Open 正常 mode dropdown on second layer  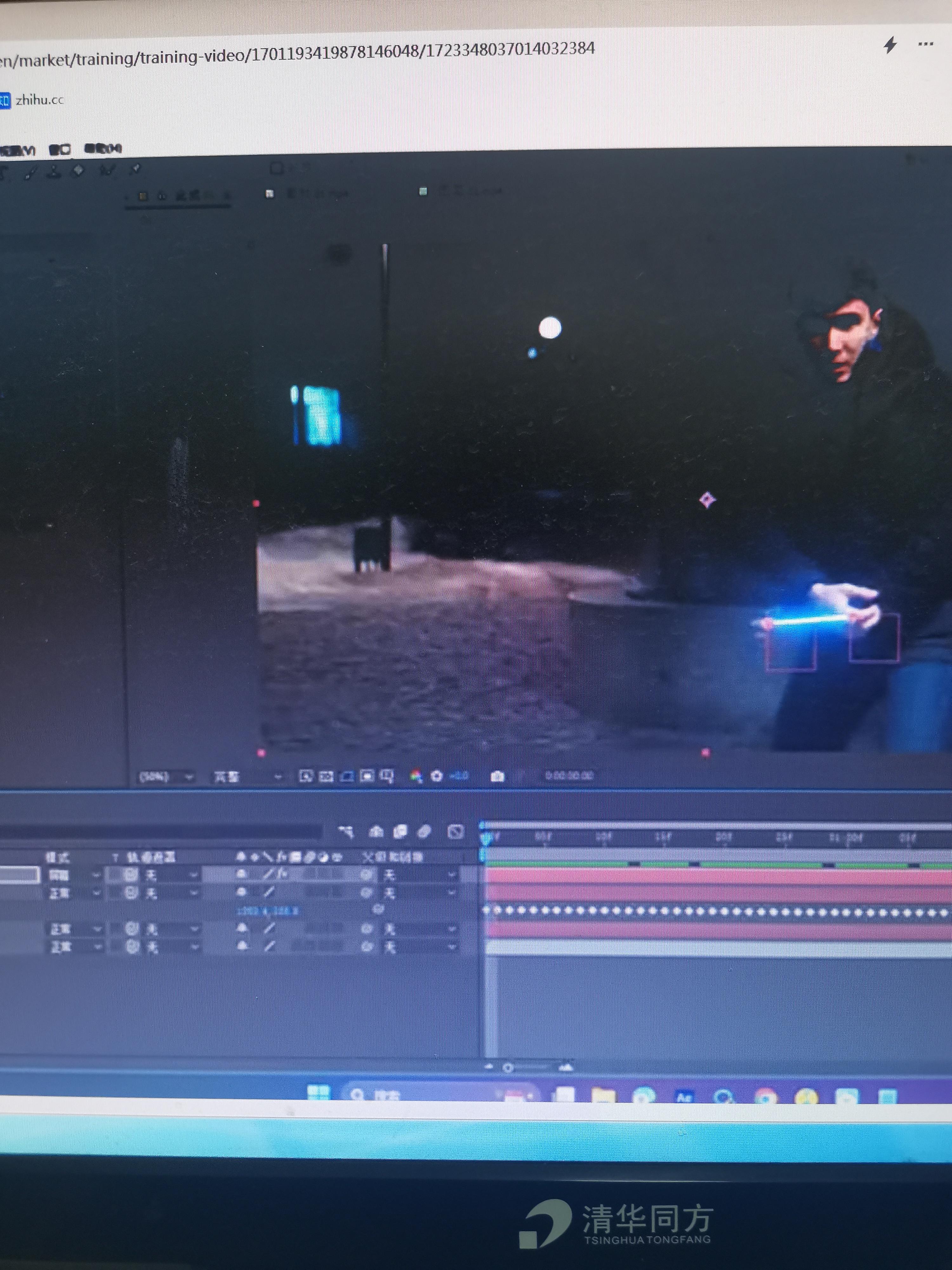[75, 893]
